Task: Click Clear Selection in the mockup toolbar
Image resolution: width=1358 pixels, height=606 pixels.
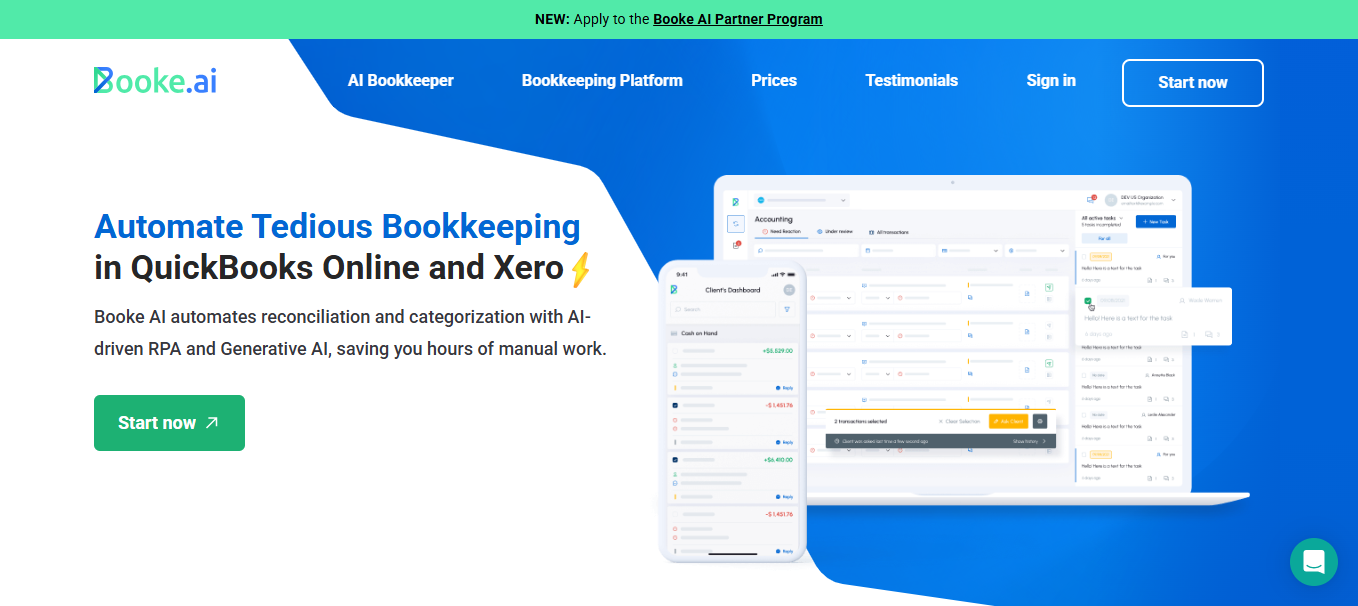Action: pyautogui.click(x=960, y=422)
